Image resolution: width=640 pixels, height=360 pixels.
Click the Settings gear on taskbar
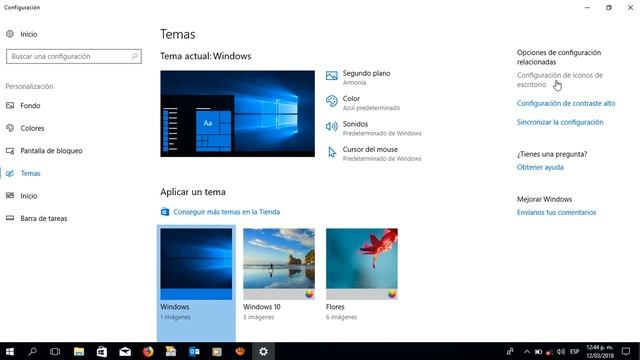(x=263, y=351)
